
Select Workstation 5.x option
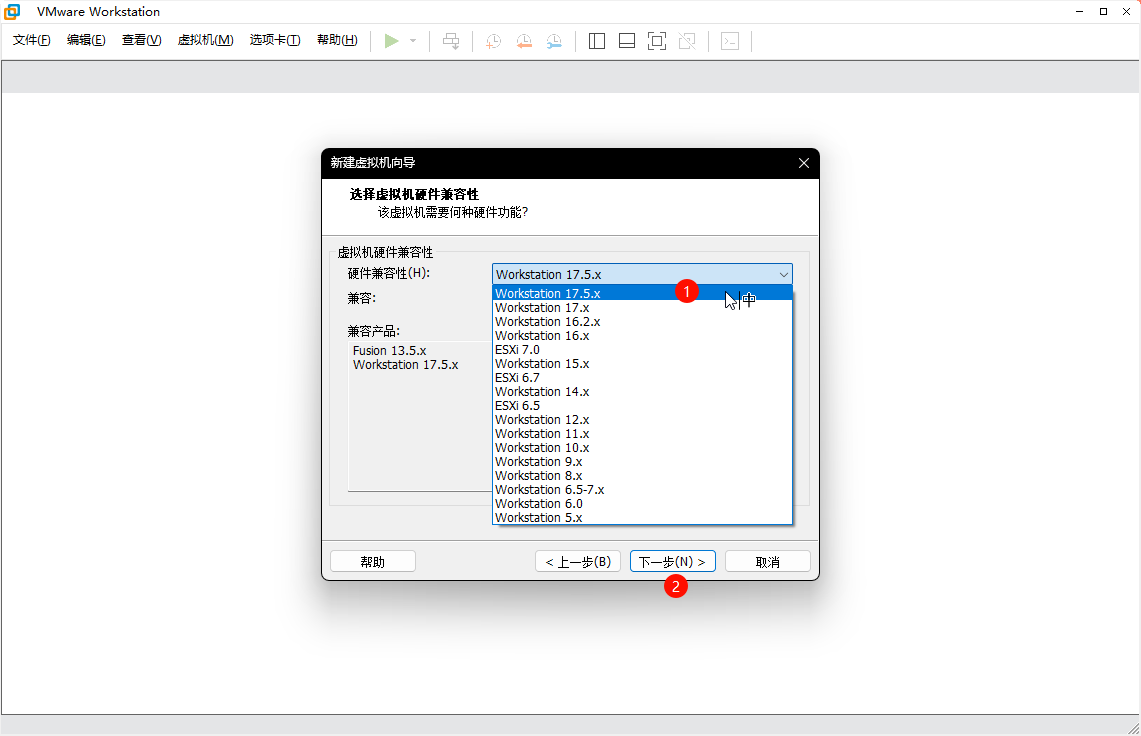coord(642,518)
